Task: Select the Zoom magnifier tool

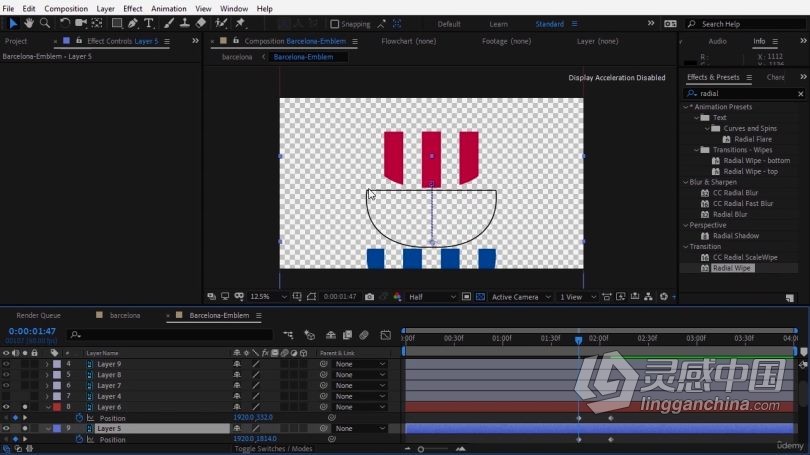Action: pos(45,23)
